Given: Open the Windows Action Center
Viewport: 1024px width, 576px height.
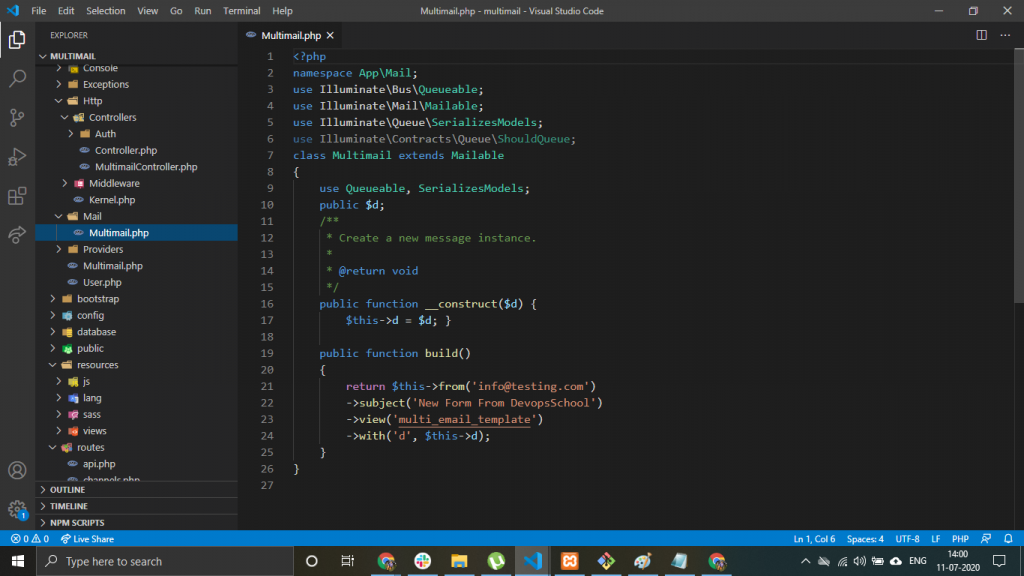Looking at the screenshot, I should pos(999,561).
